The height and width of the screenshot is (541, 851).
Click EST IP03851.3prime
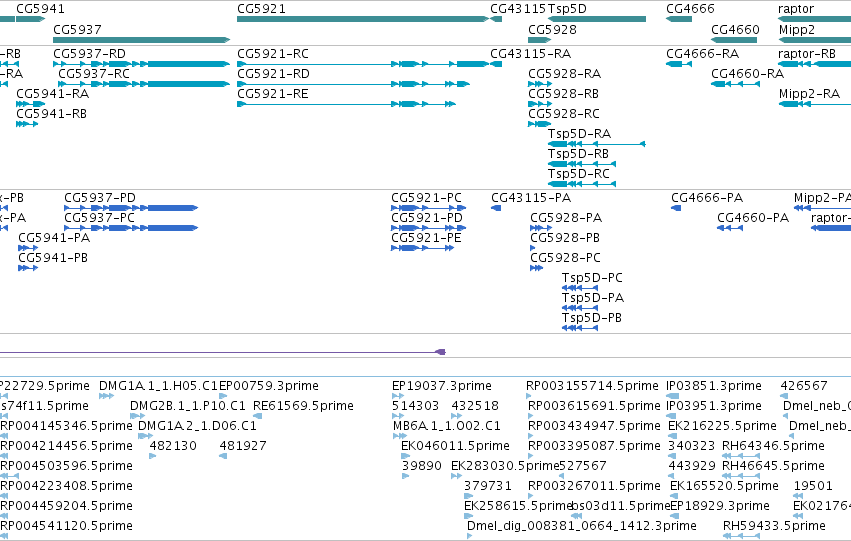coord(672,396)
